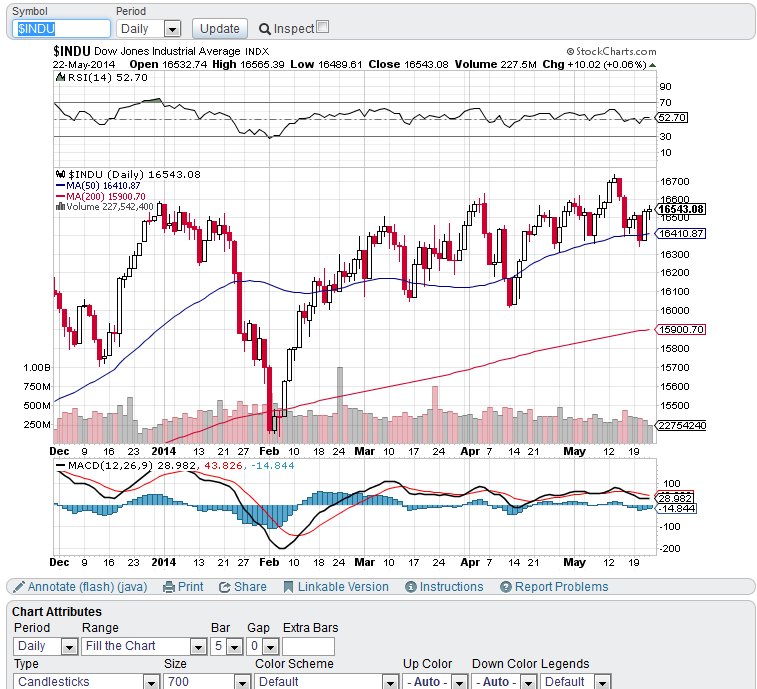The width and height of the screenshot is (757, 689).
Task: Click the Report Problems question icon
Action: coord(505,587)
